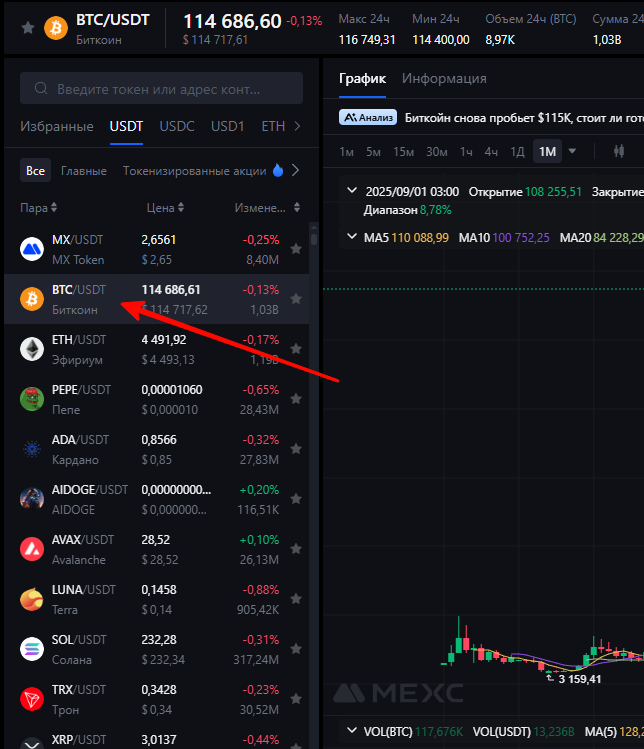Click the search magnifier icon
Screen dimensions: 644x749
41,88
